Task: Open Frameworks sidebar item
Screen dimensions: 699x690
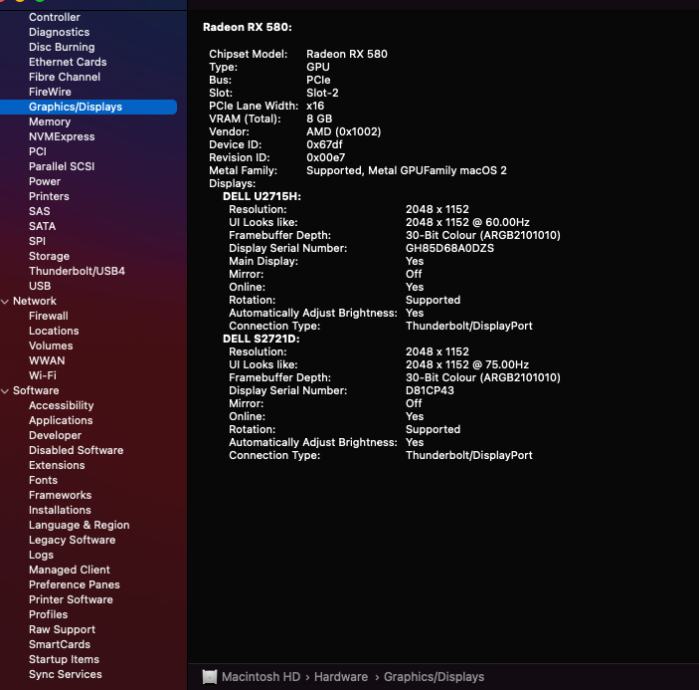Action: click(60, 495)
